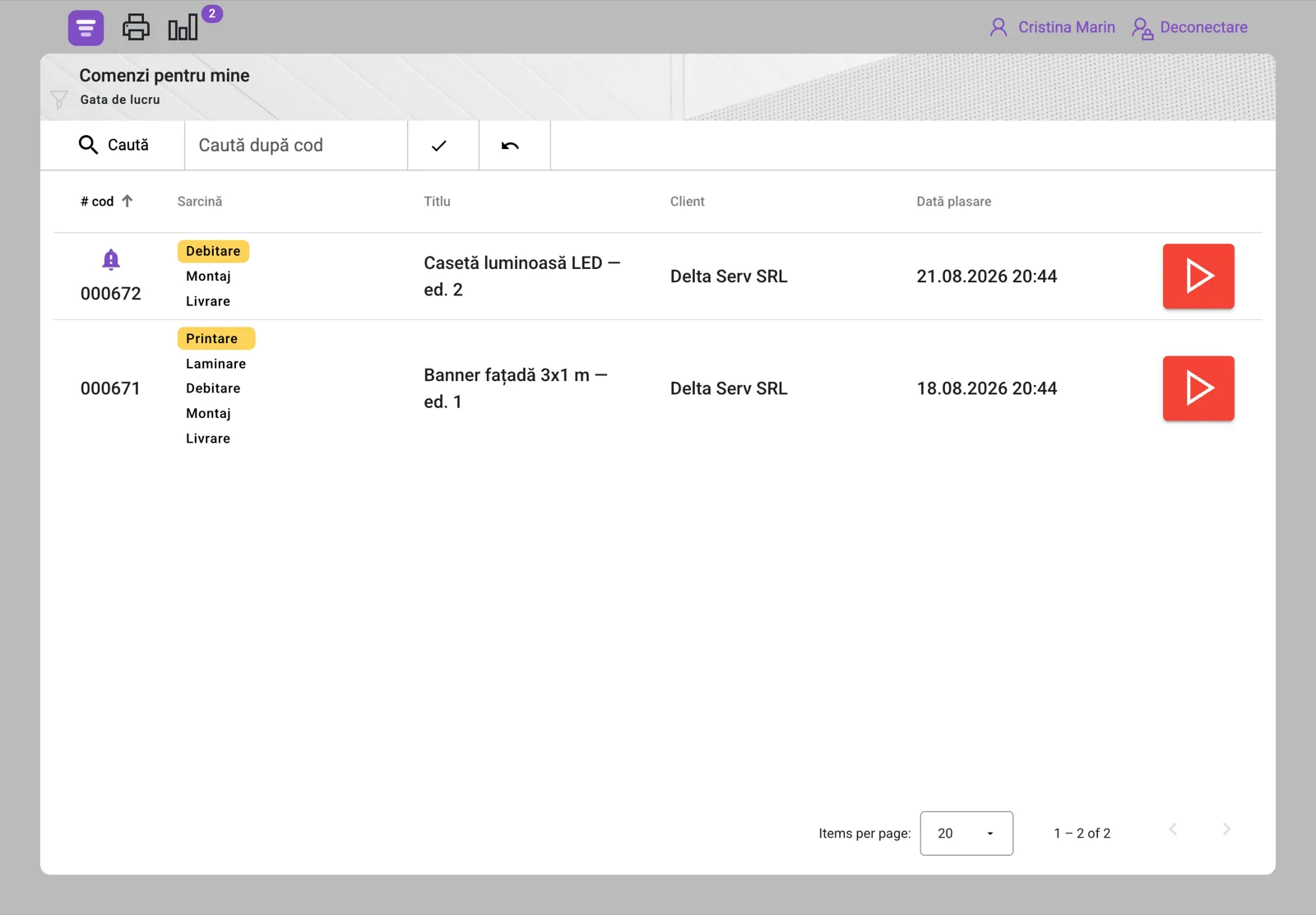Click date 21.08.2026 20:44

[x=987, y=276]
